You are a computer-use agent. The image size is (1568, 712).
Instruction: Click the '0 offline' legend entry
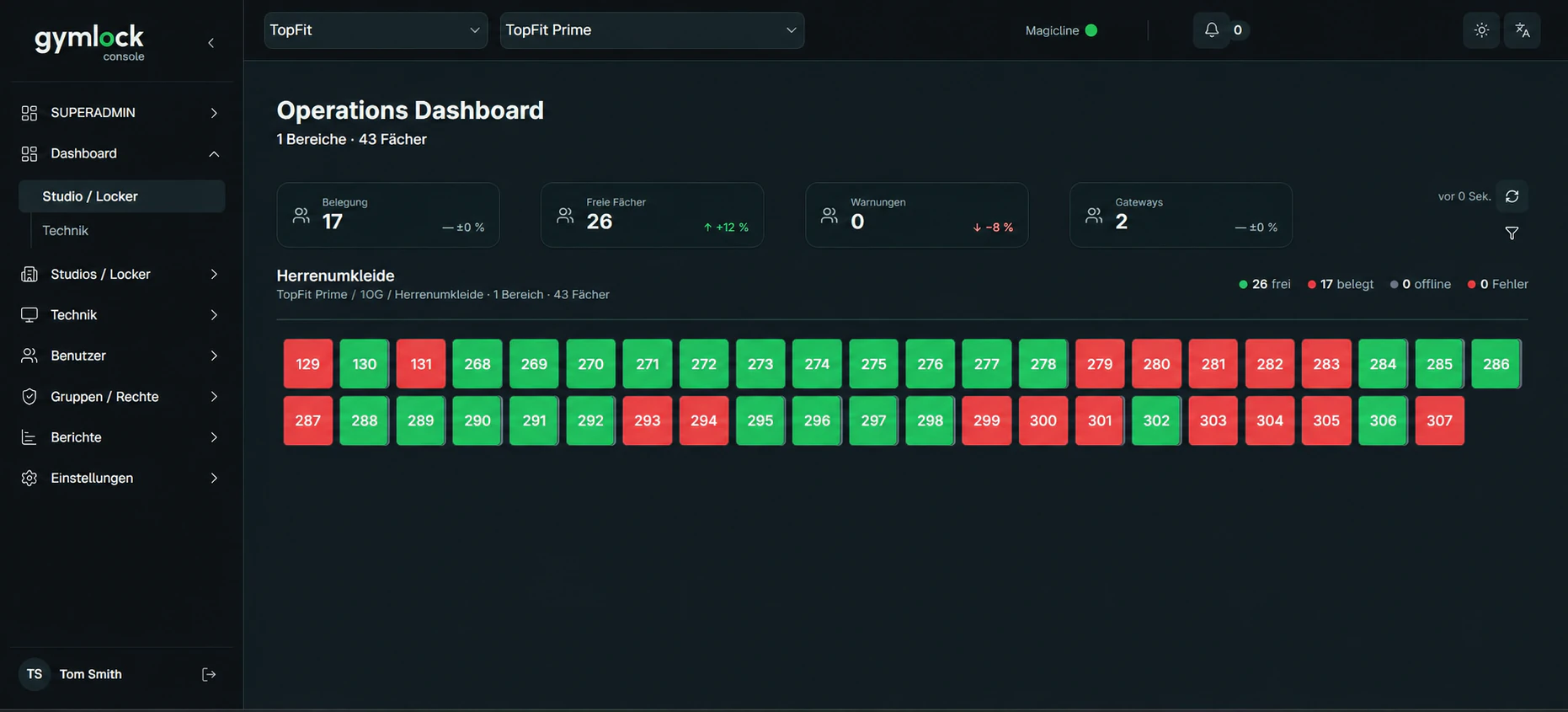tap(1421, 285)
